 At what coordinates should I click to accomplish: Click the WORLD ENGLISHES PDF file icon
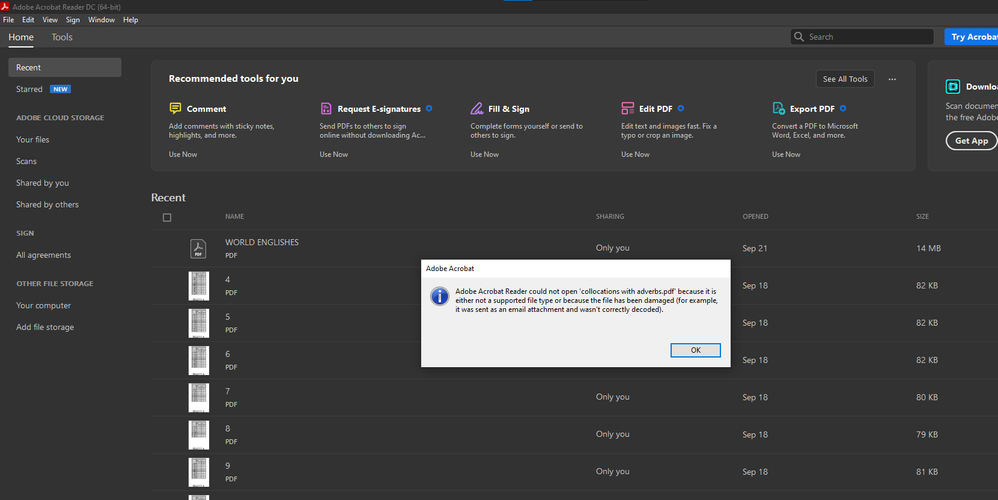click(x=198, y=248)
